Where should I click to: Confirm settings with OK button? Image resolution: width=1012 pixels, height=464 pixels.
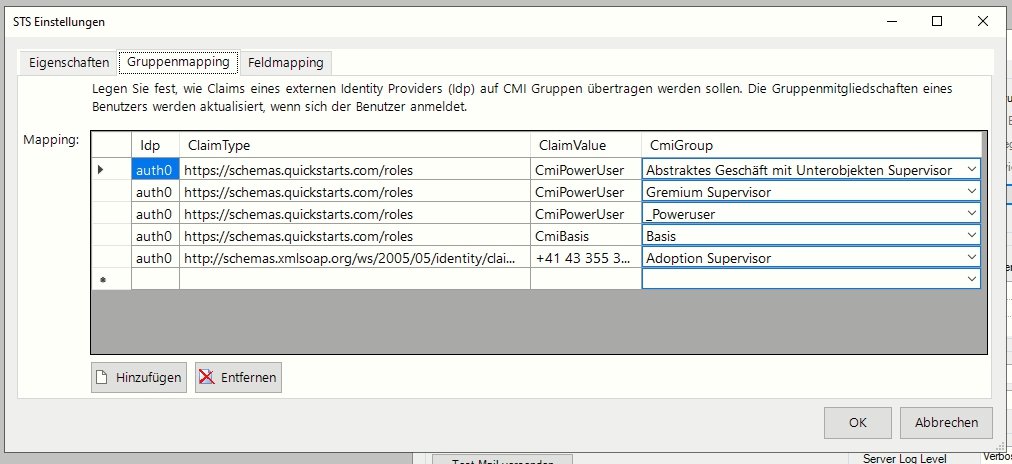point(857,422)
